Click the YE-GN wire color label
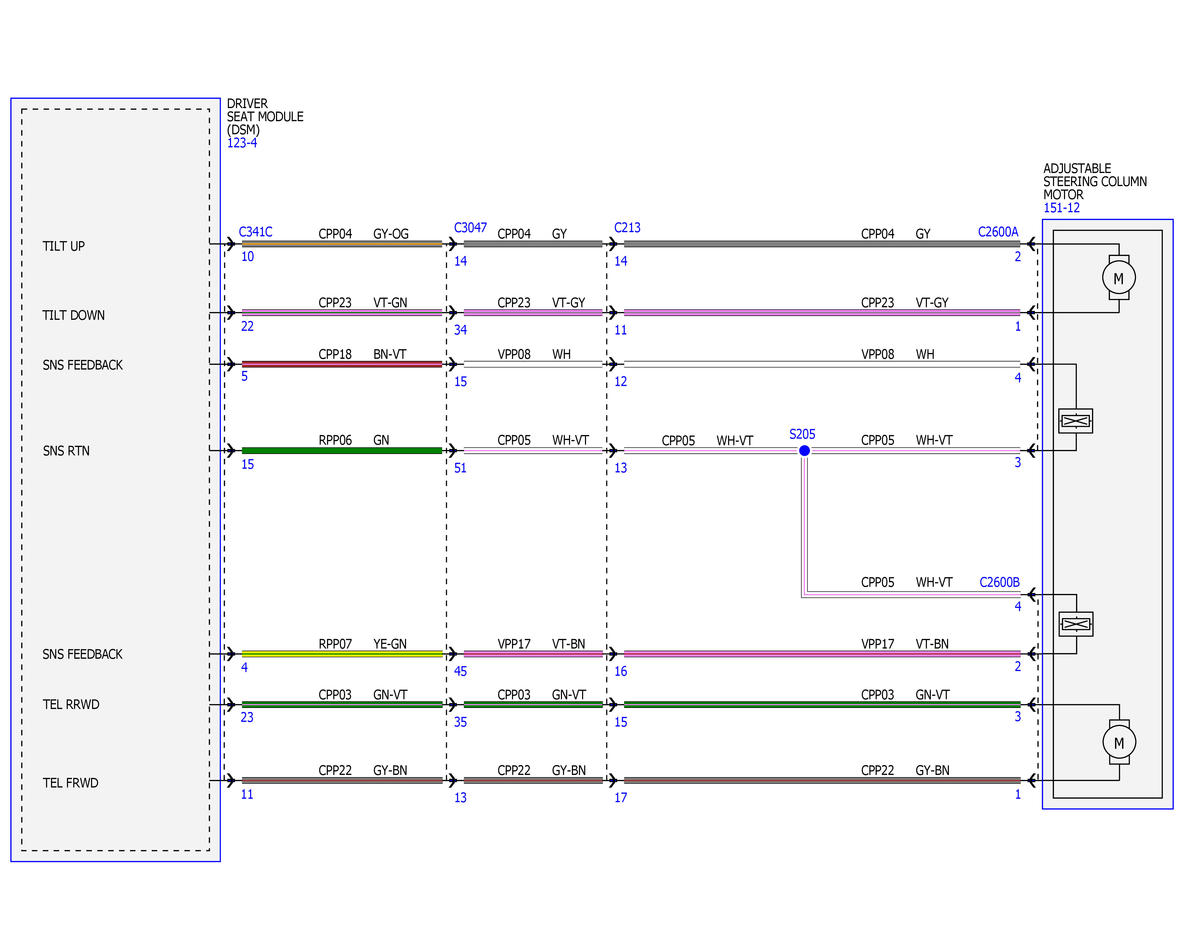Screen dimensions: 1199x927 point(390,645)
